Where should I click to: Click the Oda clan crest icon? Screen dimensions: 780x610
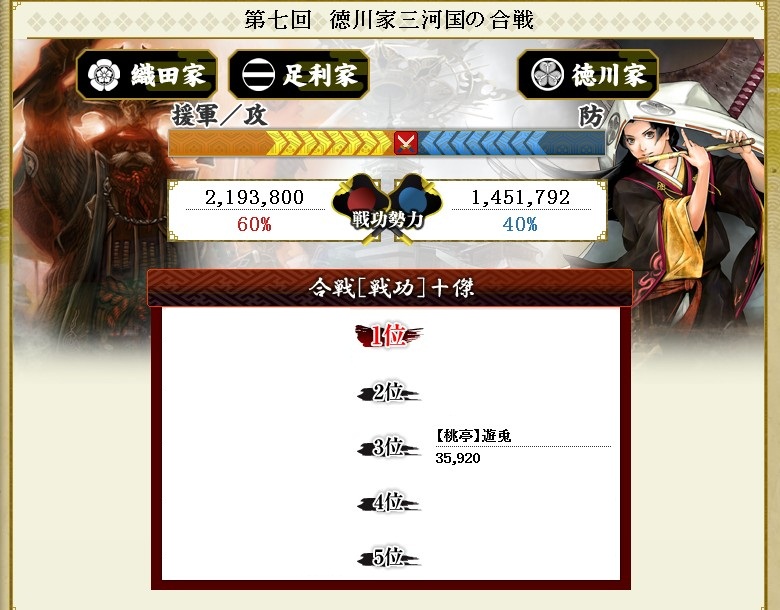[103, 75]
